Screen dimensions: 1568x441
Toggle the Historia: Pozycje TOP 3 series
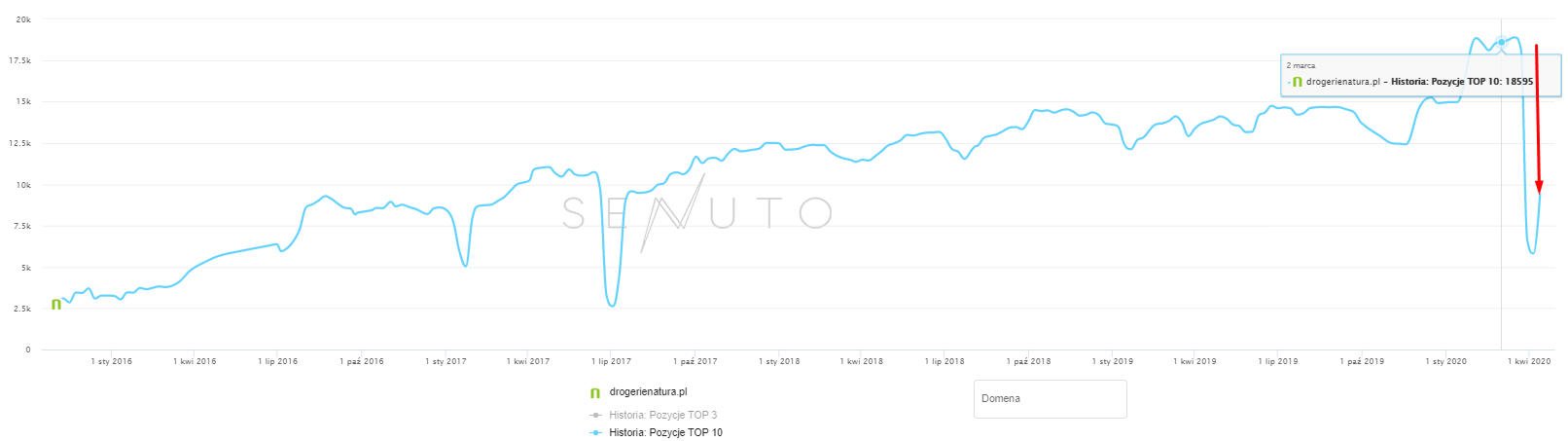(x=662, y=415)
